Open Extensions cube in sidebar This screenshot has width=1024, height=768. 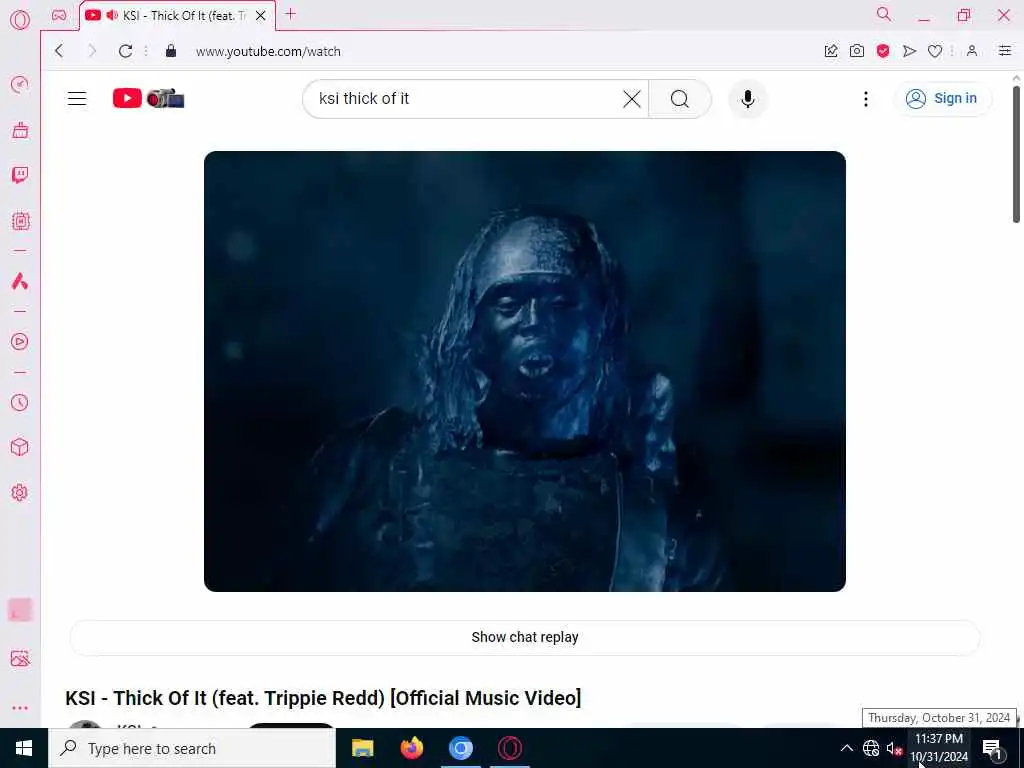coord(20,447)
